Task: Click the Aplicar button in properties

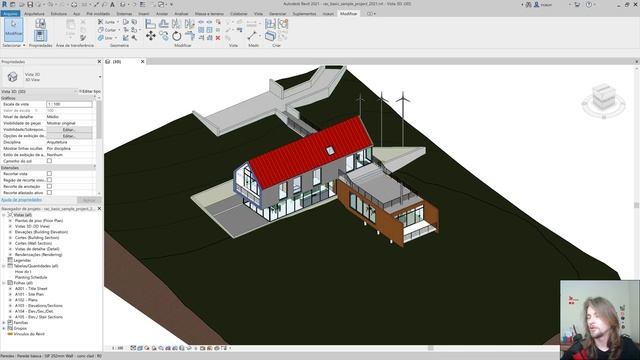Action: click(x=89, y=200)
